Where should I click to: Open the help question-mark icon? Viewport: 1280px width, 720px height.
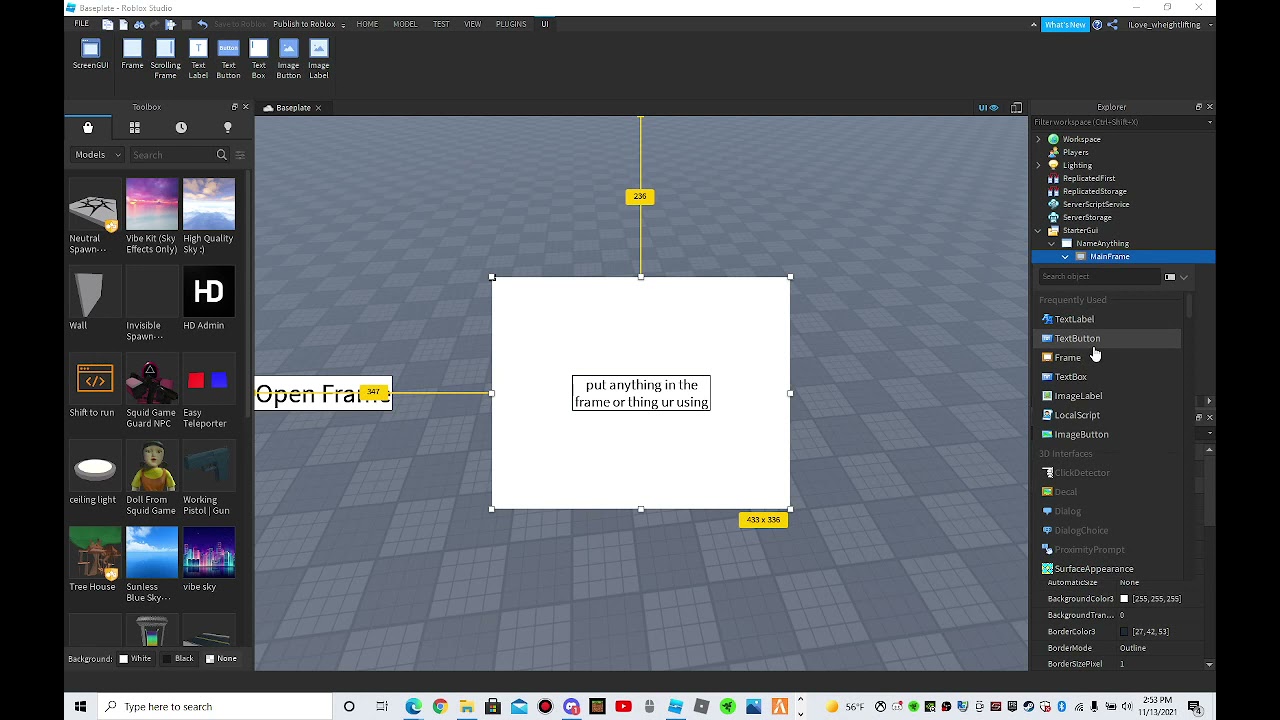tap(1097, 24)
